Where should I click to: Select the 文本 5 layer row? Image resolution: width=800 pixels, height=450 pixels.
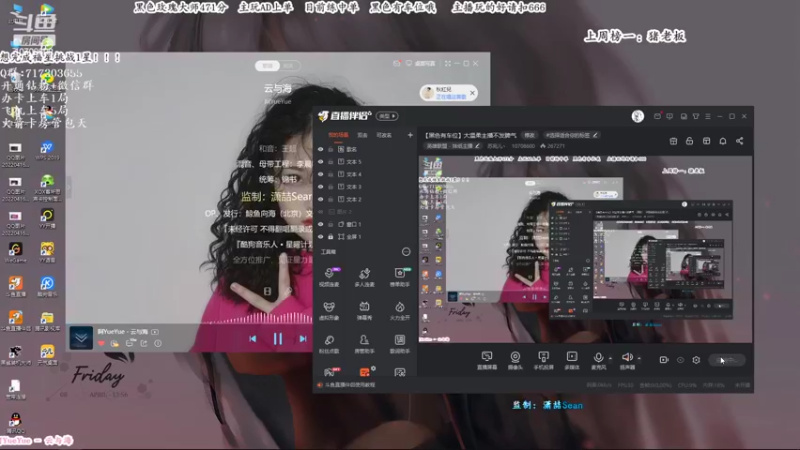pos(365,162)
